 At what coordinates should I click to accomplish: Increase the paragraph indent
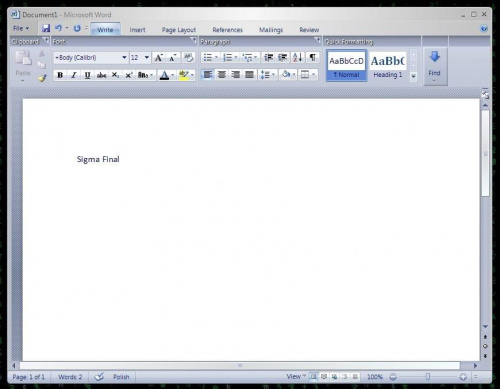pyautogui.click(x=283, y=57)
